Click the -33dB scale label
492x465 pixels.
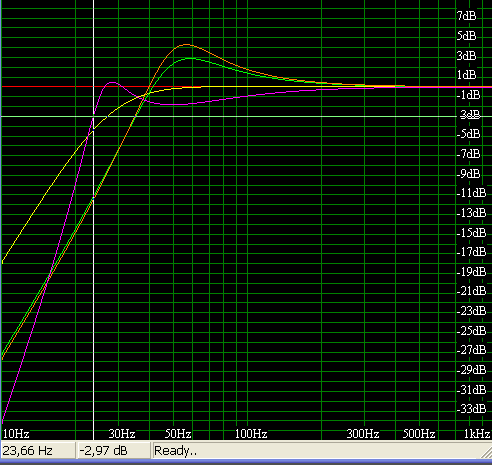[x=471, y=409]
